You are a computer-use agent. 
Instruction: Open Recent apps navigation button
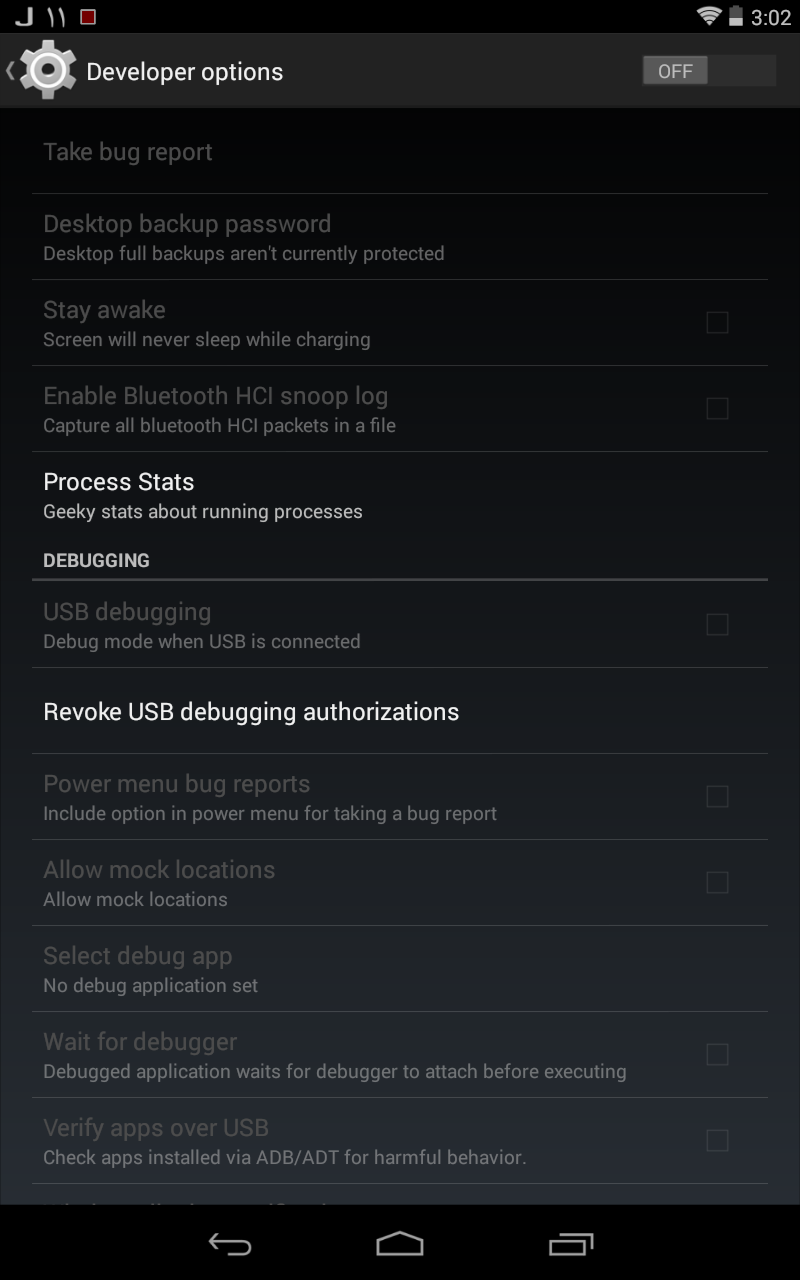click(571, 1243)
